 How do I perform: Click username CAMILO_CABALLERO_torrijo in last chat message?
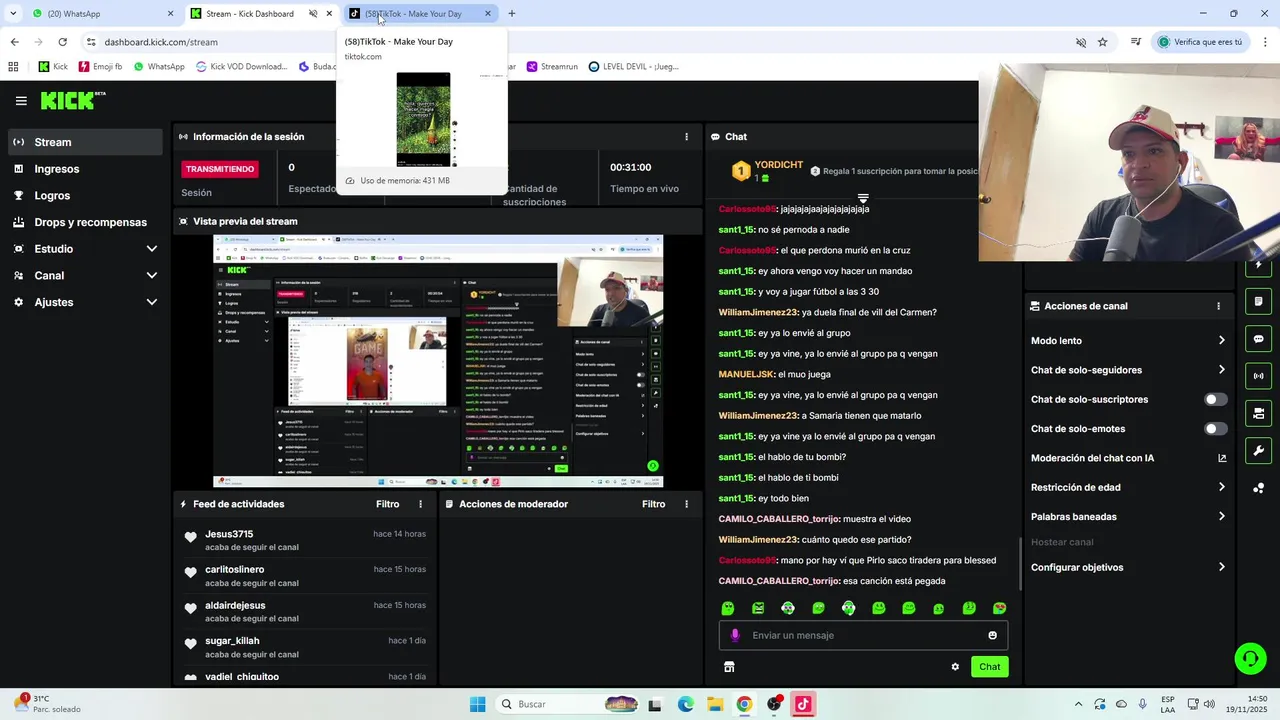pos(778,581)
